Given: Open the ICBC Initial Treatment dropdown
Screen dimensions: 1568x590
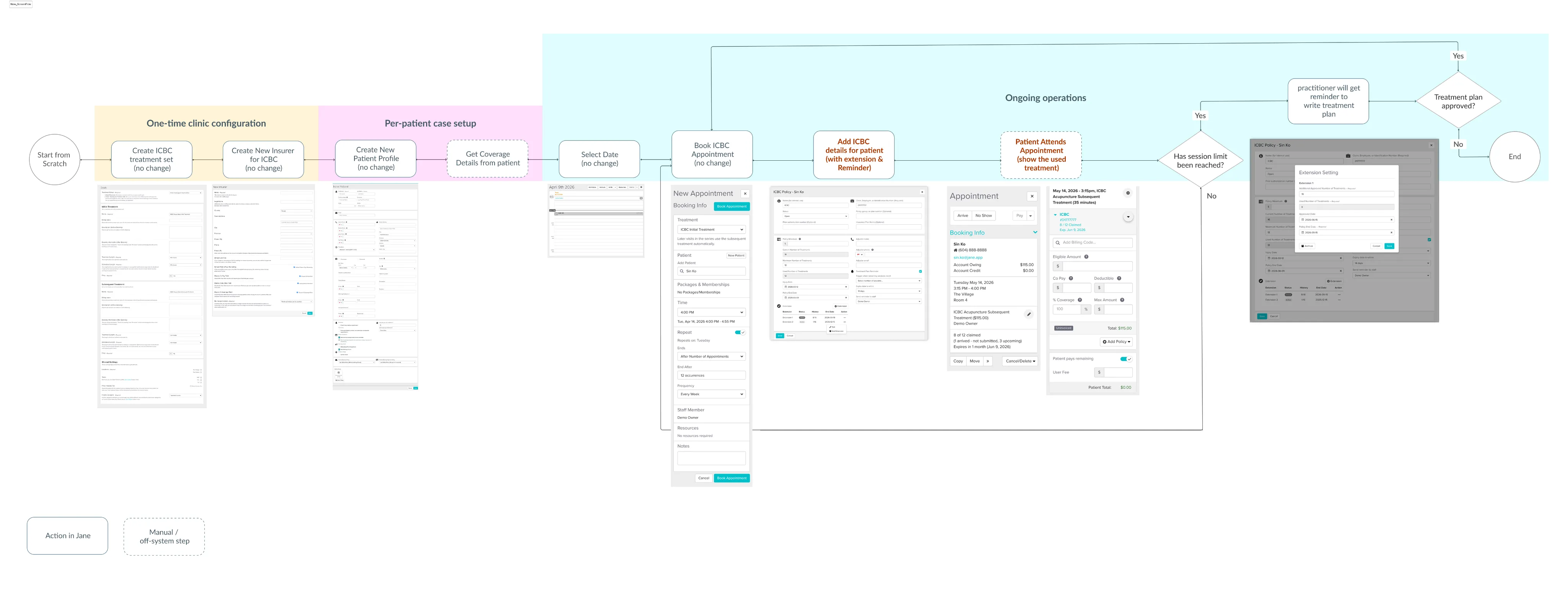Looking at the screenshot, I should (711, 230).
